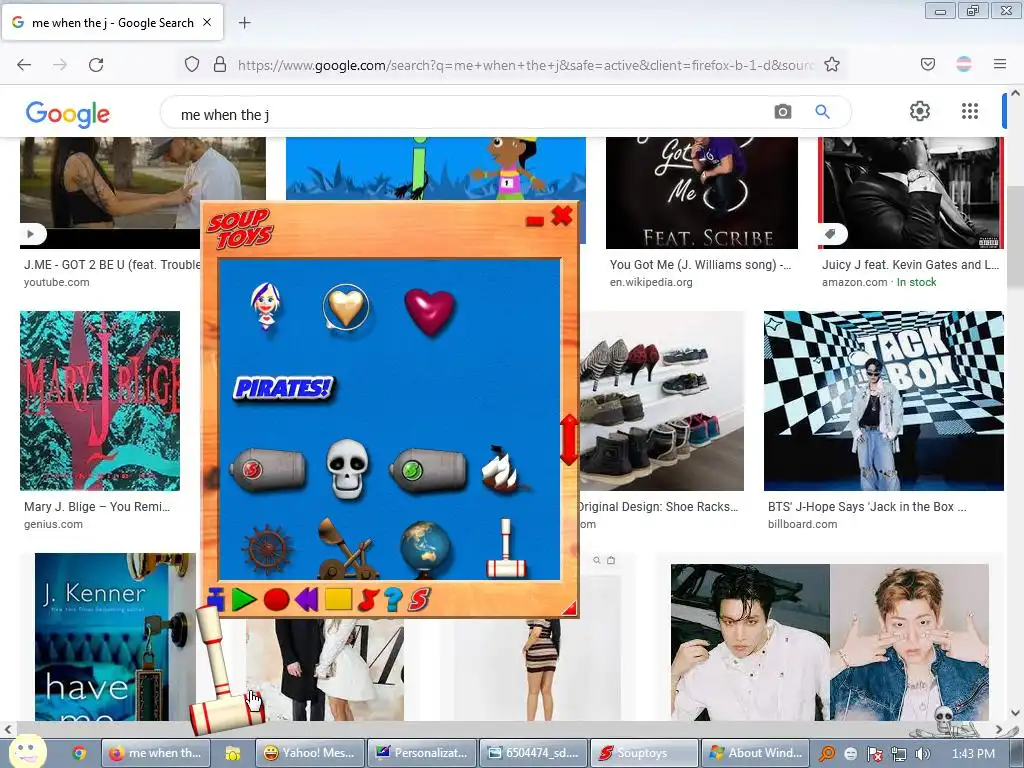The width and height of the screenshot is (1024, 768).
Task: Open Chrome from the taskbar
Action: coord(79,753)
